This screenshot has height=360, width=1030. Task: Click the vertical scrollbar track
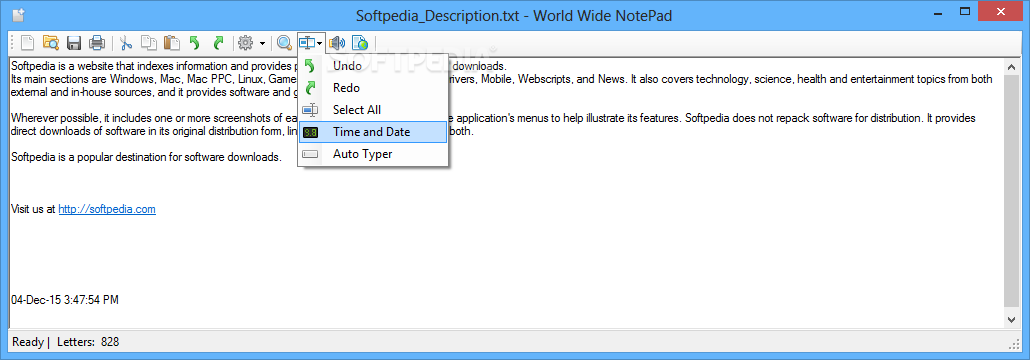click(x=1012, y=192)
